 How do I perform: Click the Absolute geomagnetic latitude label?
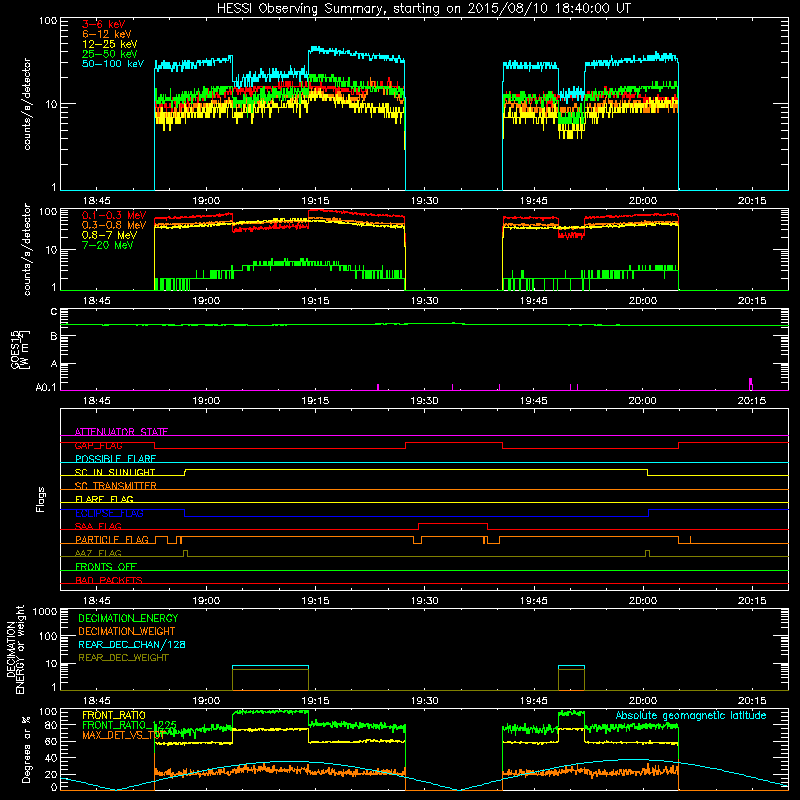click(691, 715)
